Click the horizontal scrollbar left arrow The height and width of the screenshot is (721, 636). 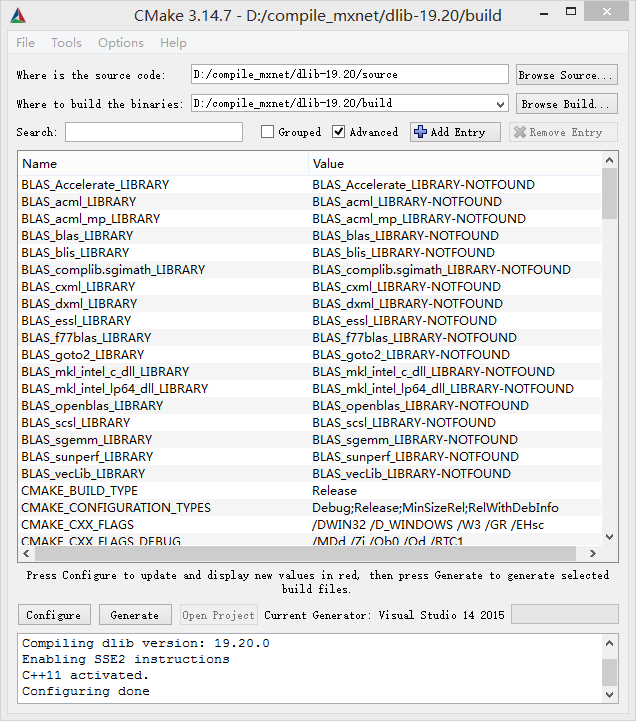coord(26,554)
